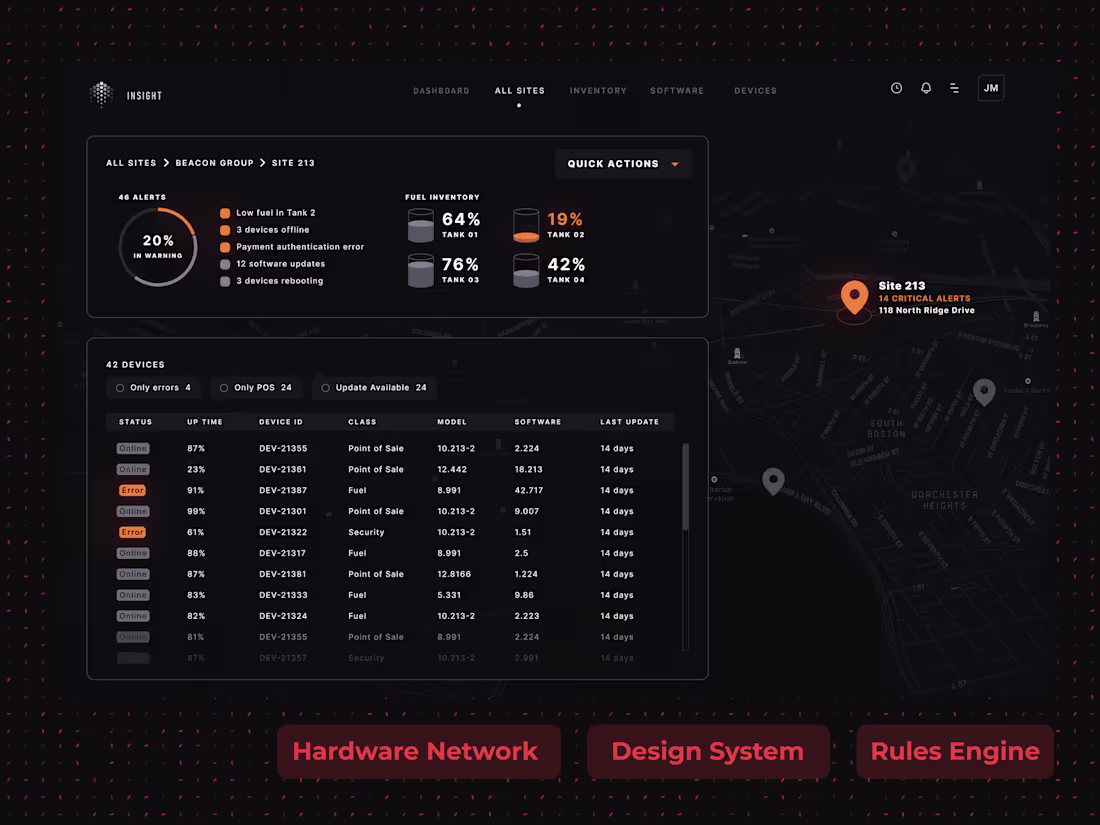Click the All Sites breadcrumb chevron
1100x825 pixels.
click(x=164, y=162)
